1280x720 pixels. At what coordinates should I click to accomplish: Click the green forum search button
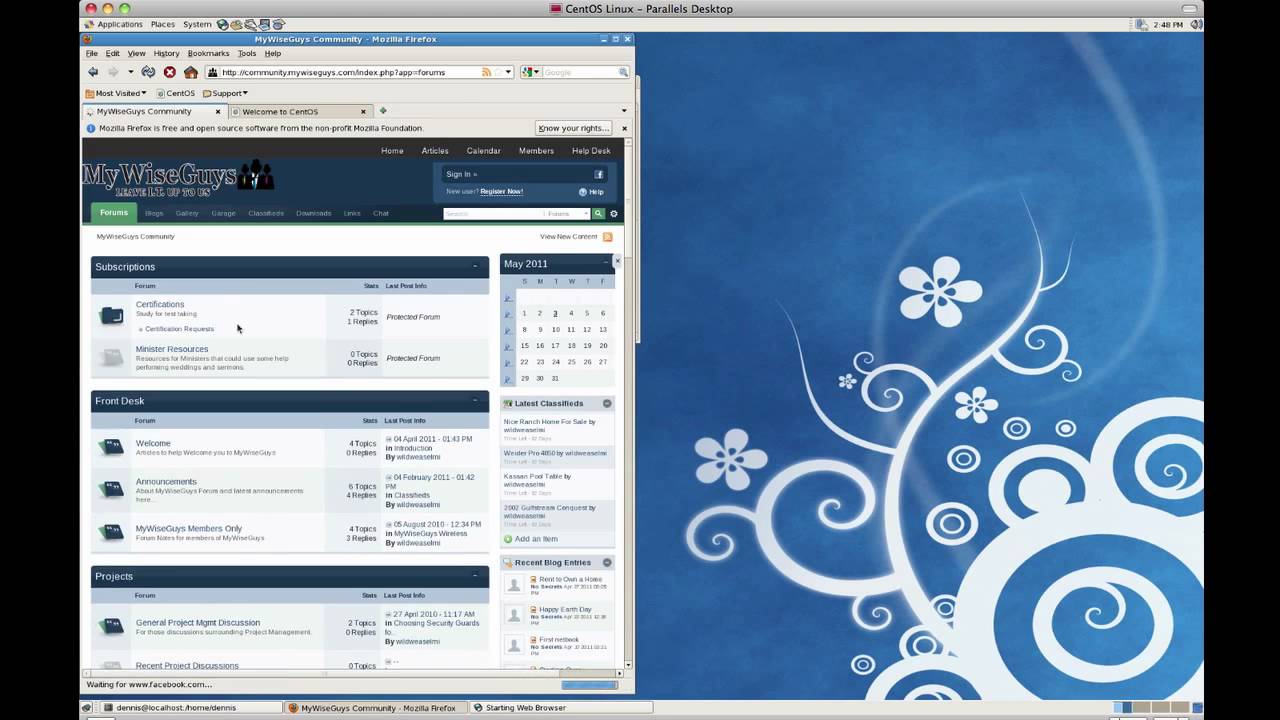(598, 213)
